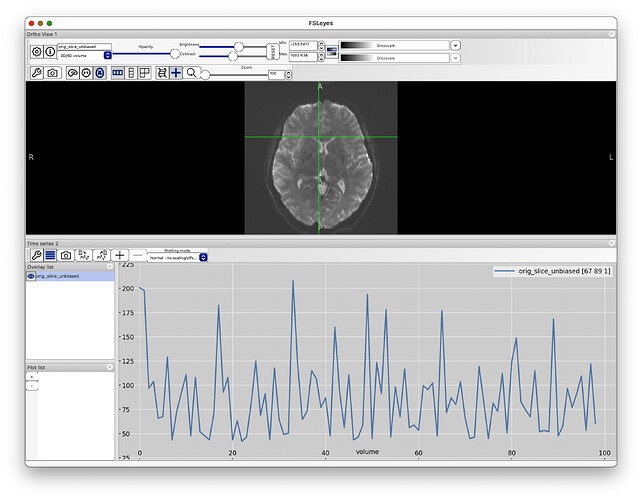Step the Max display range spinner
This screenshot has width=642, height=500.
321,57
